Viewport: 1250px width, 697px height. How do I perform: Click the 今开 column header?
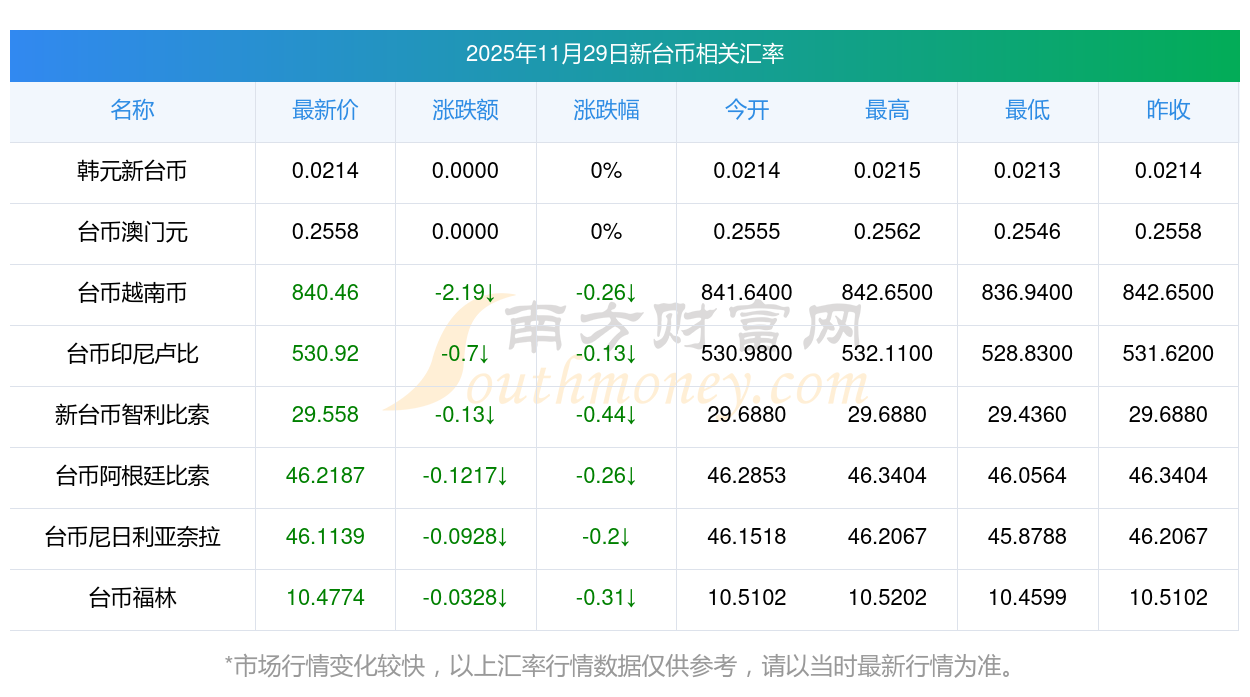(747, 110)
